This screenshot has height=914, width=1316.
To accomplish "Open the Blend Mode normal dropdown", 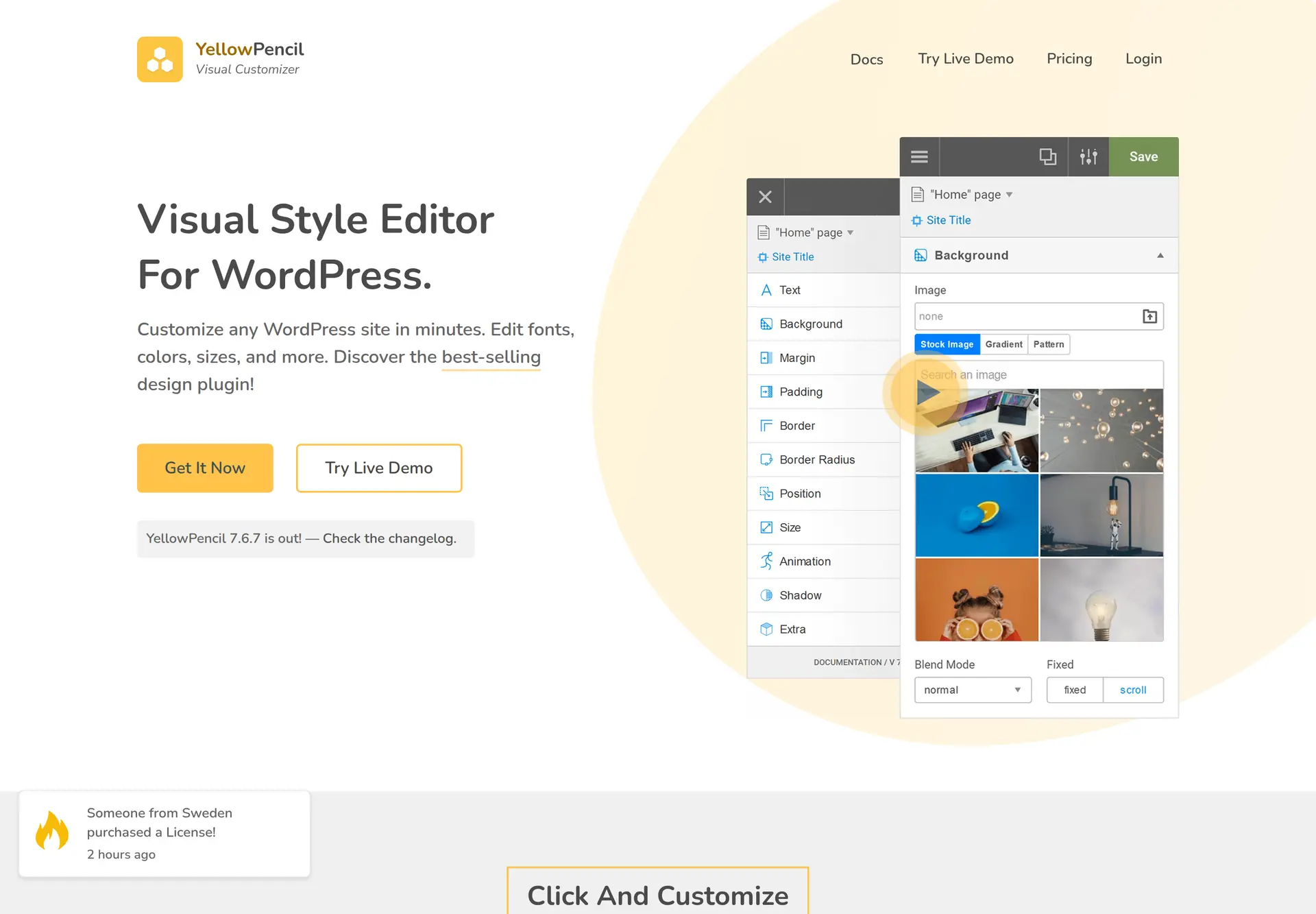I will [x=973, y=690].
